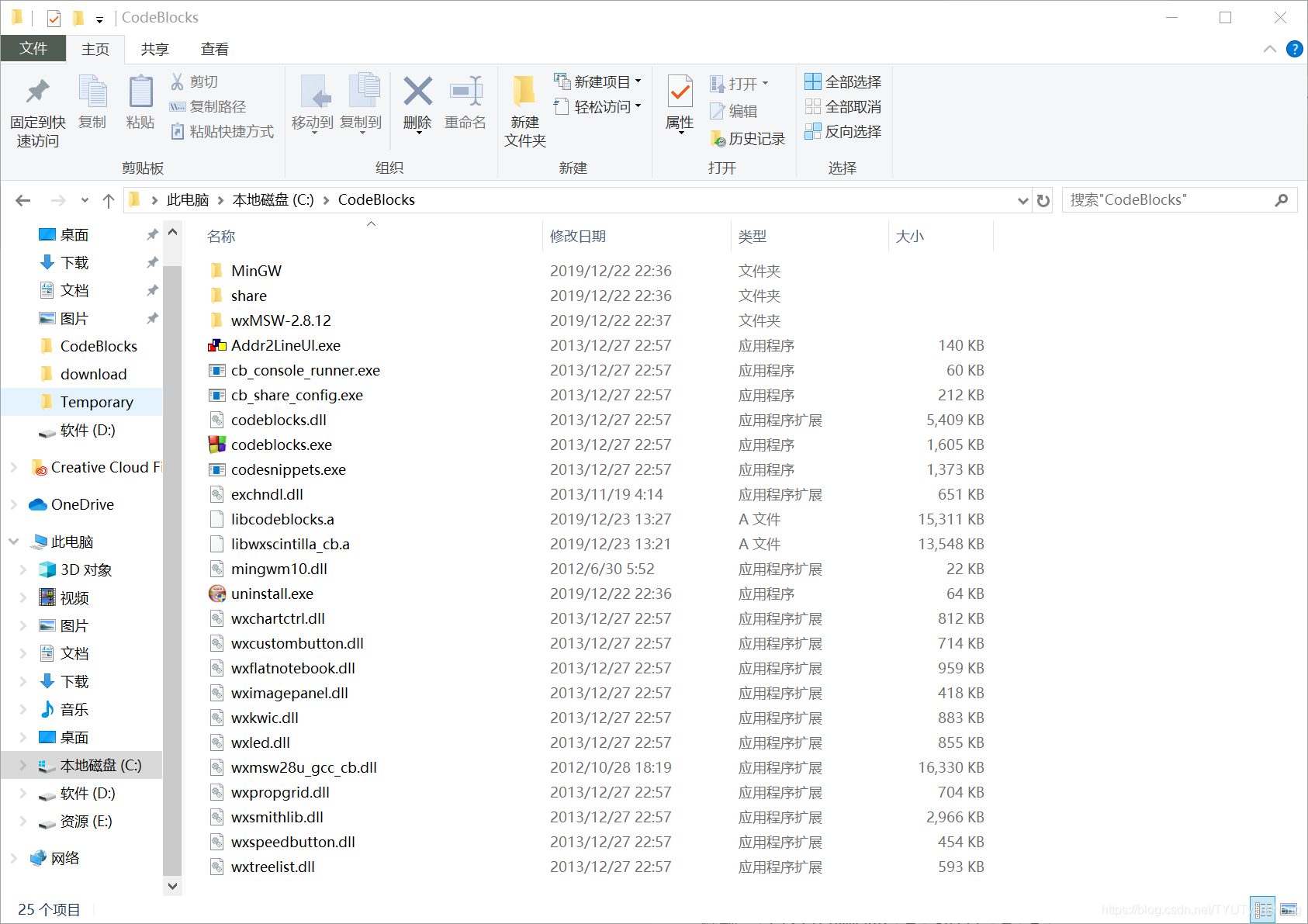1308x924 pixels.
Task: Customize Quick Access Toolbar dropdown arrow
Action: 99,19
